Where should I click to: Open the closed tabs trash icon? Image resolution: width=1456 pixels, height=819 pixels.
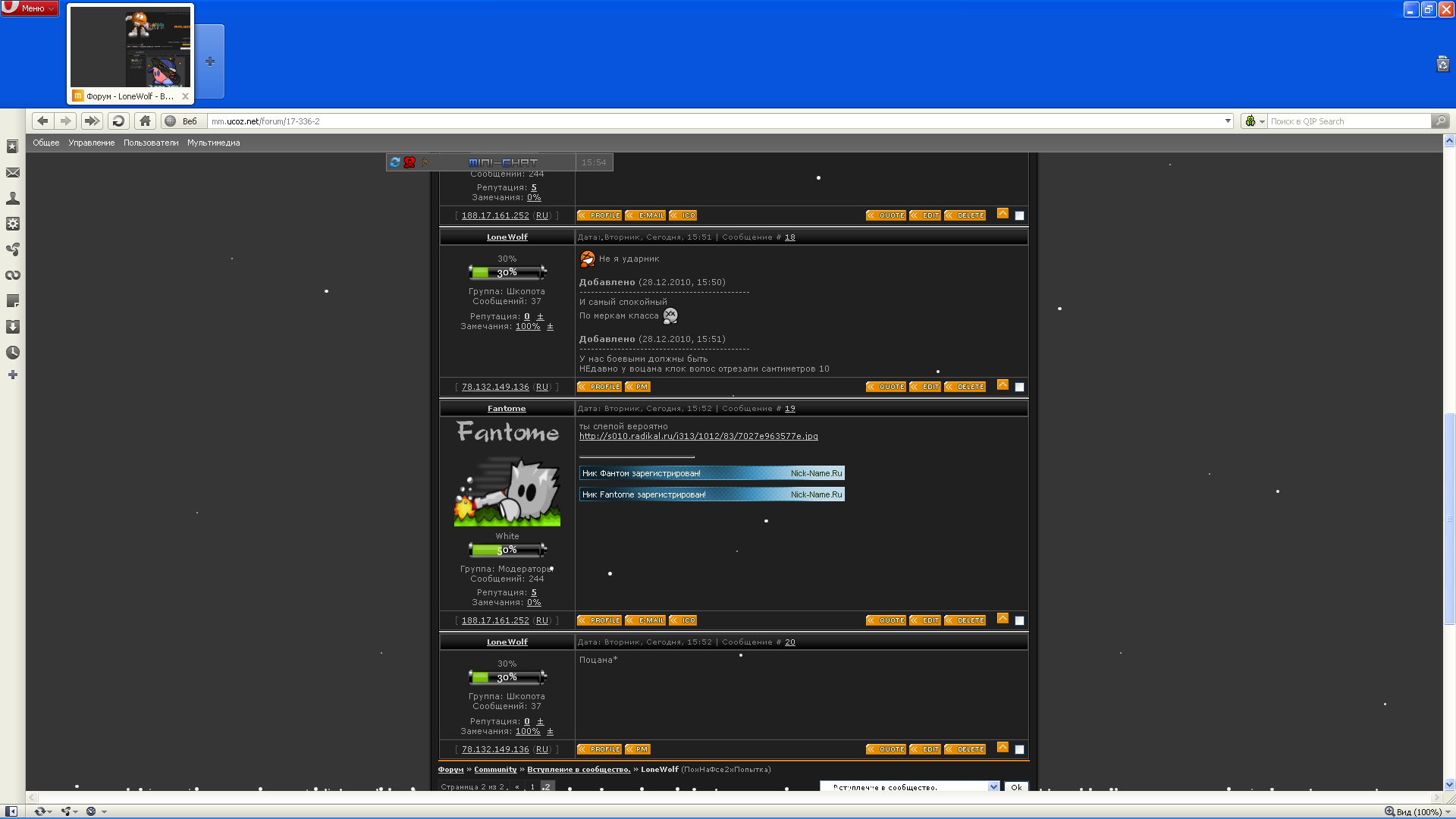(1442, 64)
